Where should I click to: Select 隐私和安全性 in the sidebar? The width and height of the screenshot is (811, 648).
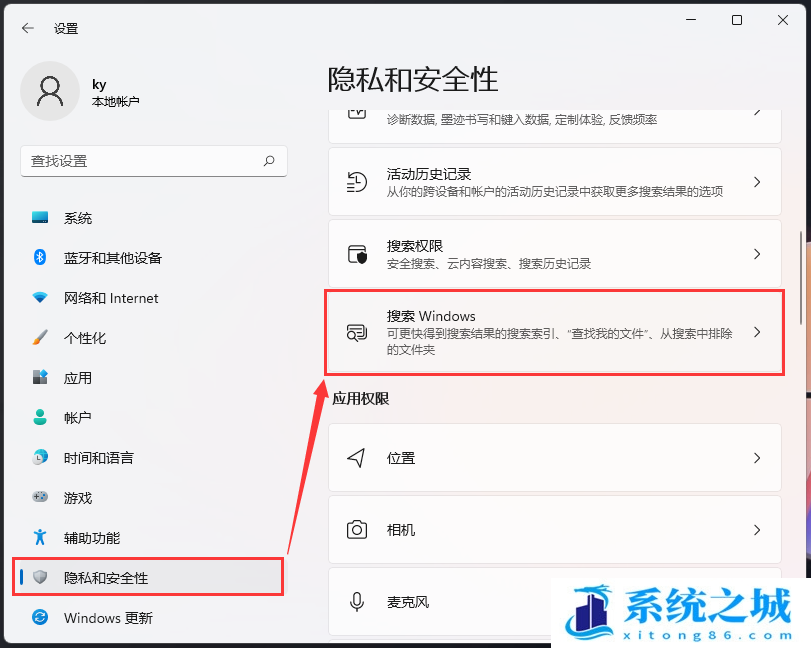(149, 577)
